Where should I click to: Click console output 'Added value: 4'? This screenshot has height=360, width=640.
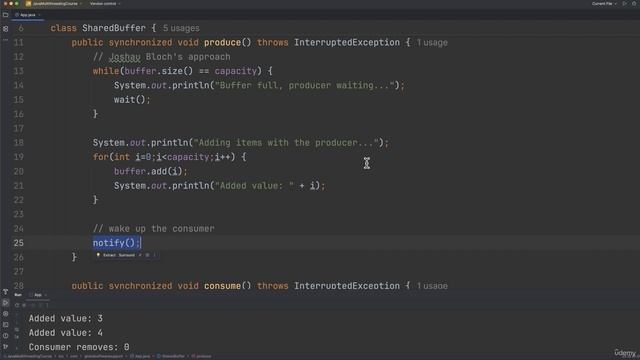(x=66, y=333)
